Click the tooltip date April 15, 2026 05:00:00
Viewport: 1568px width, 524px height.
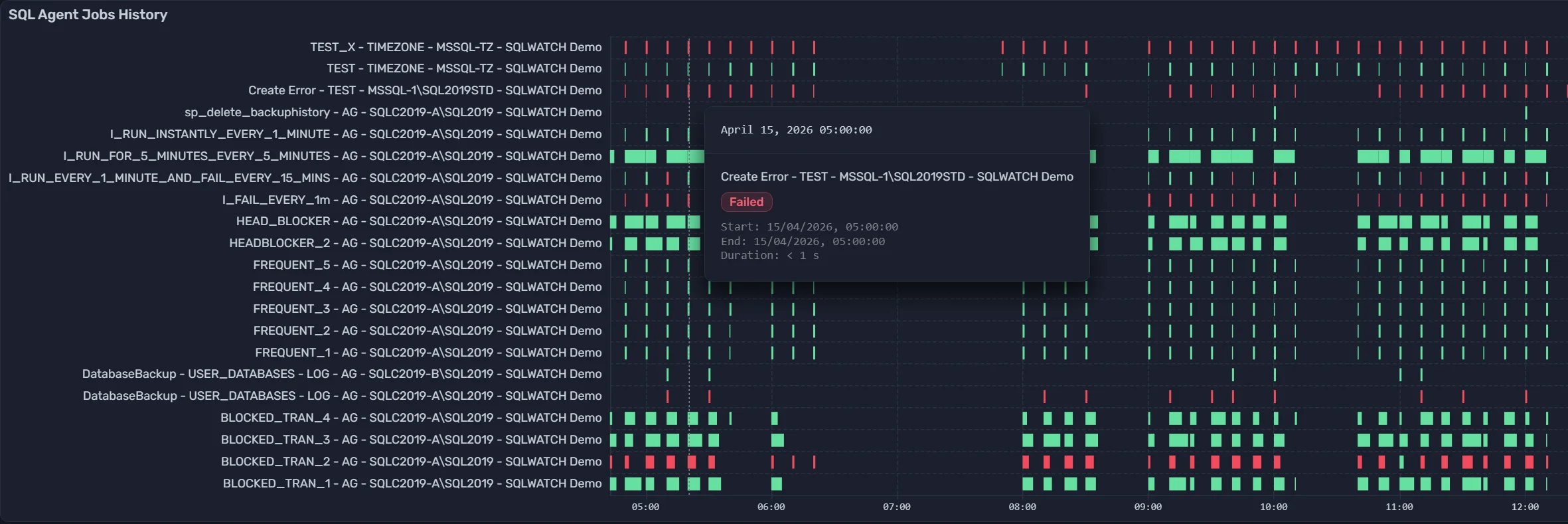pos(796,130)
